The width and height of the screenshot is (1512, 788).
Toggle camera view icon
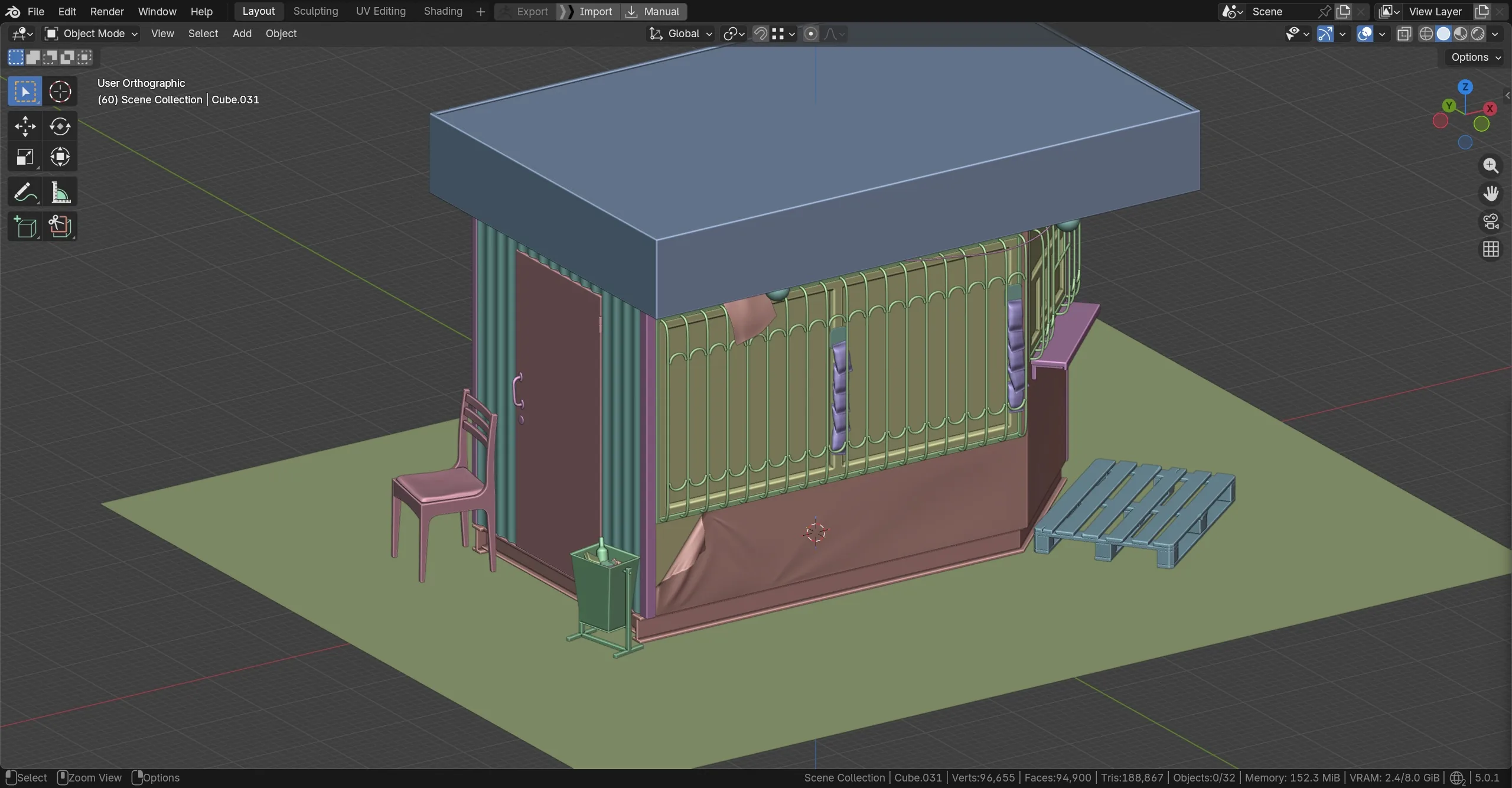(x=1491, y=222)
